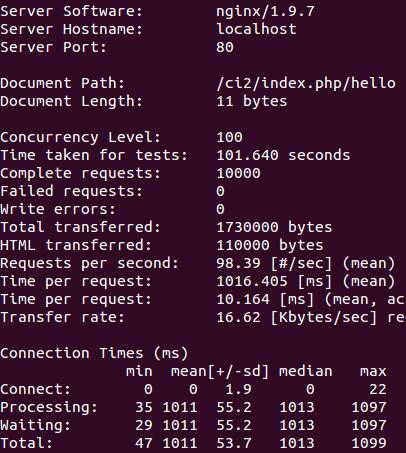The width and height of the screenshot is (406, 453).
Task: Click the Connection Times (ms) heading
Action: pyautogui.click(x=94, y=353)
